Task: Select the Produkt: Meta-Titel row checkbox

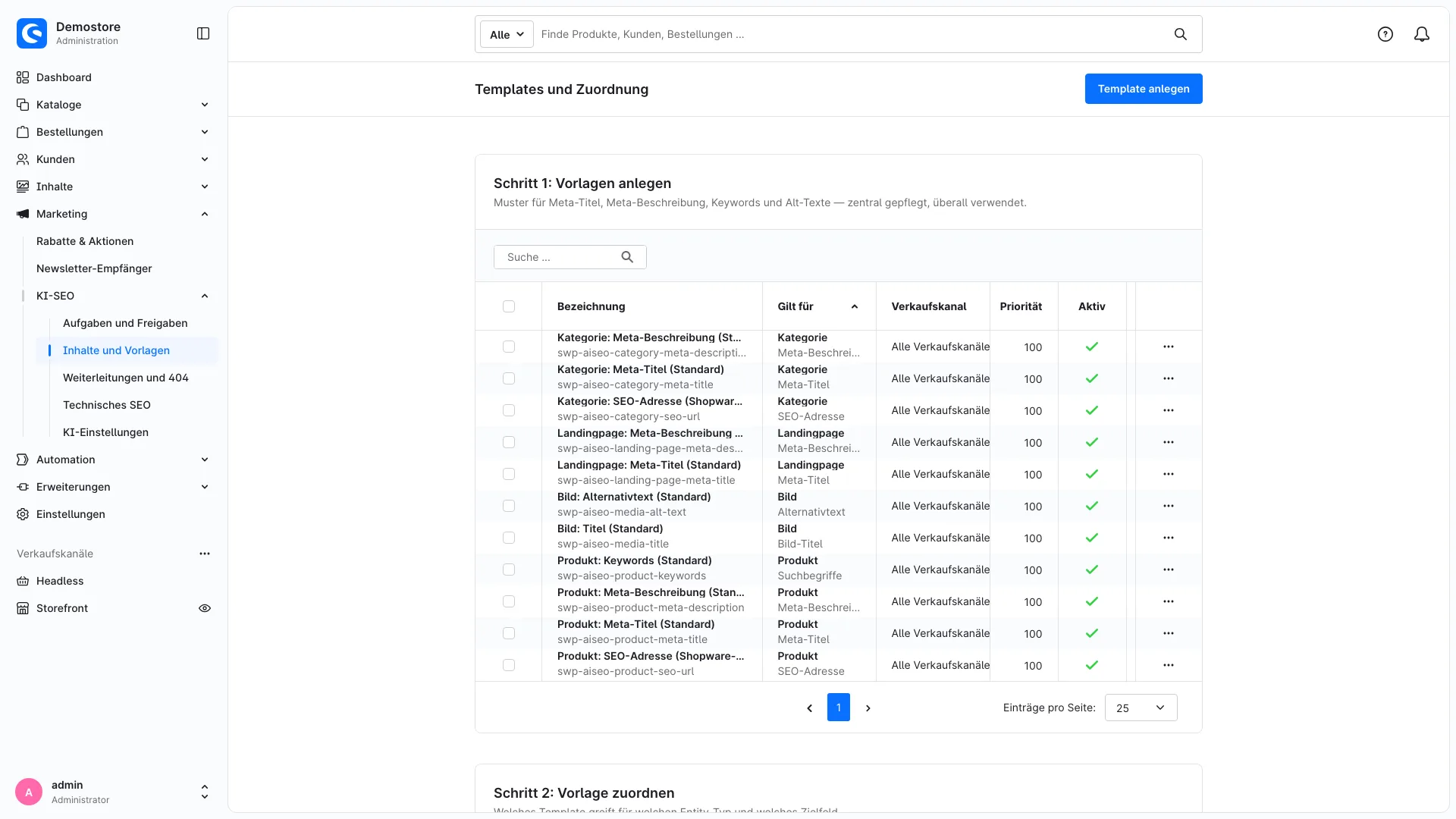Action: (509, 633)
